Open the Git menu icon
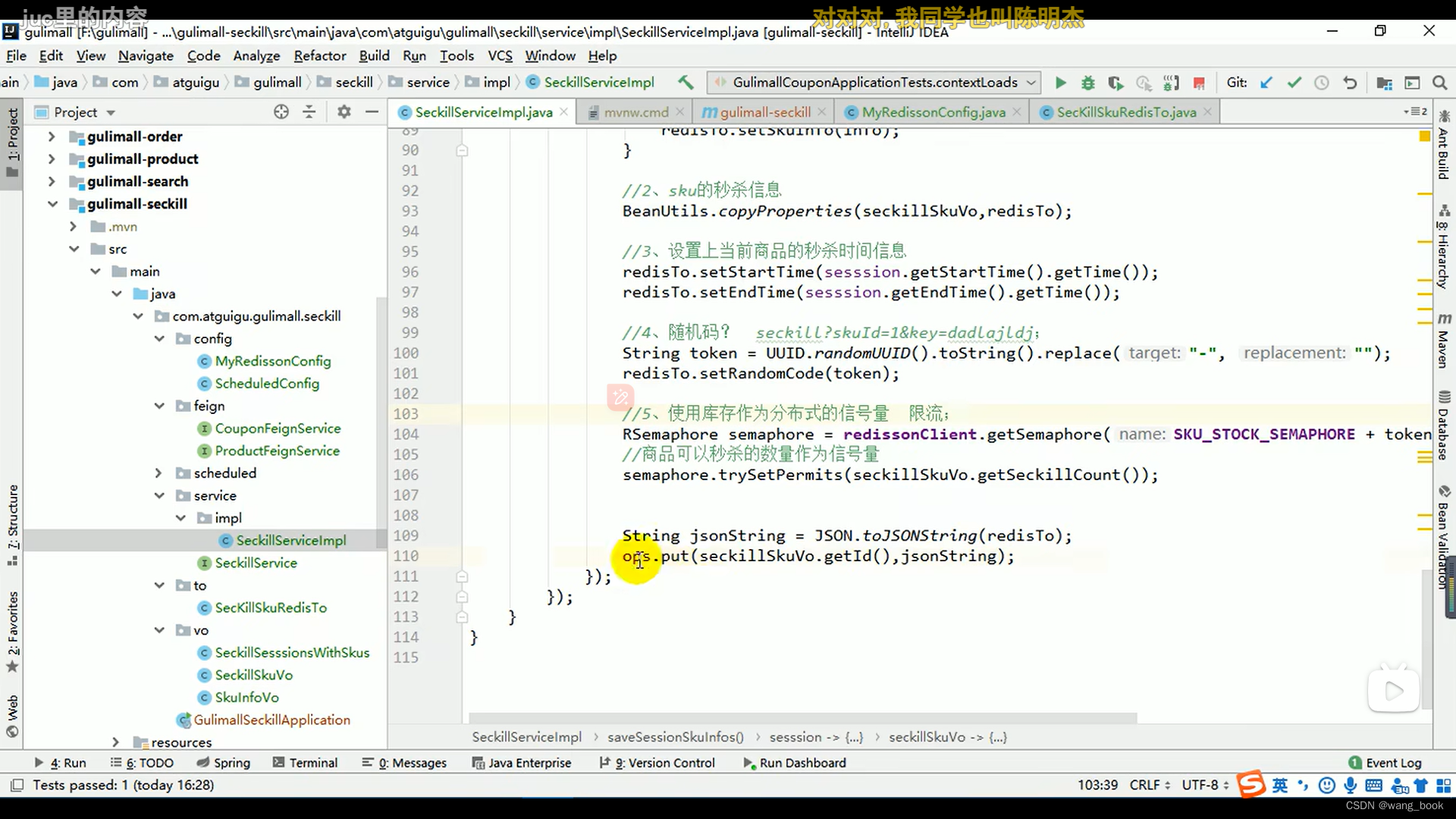The width and height of the screenshot is (1456, 819). point(1238,82)
